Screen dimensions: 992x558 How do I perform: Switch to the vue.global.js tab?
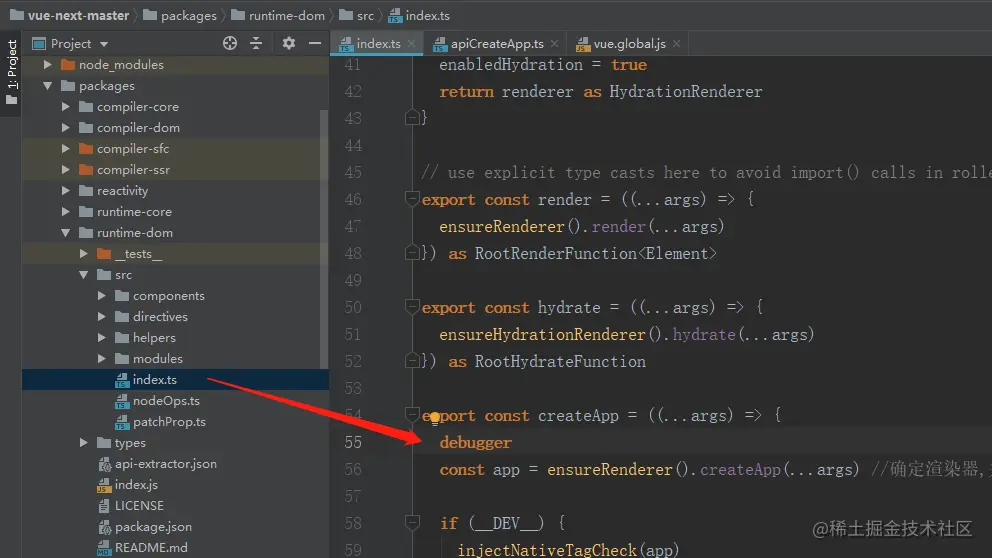[629, 44]
